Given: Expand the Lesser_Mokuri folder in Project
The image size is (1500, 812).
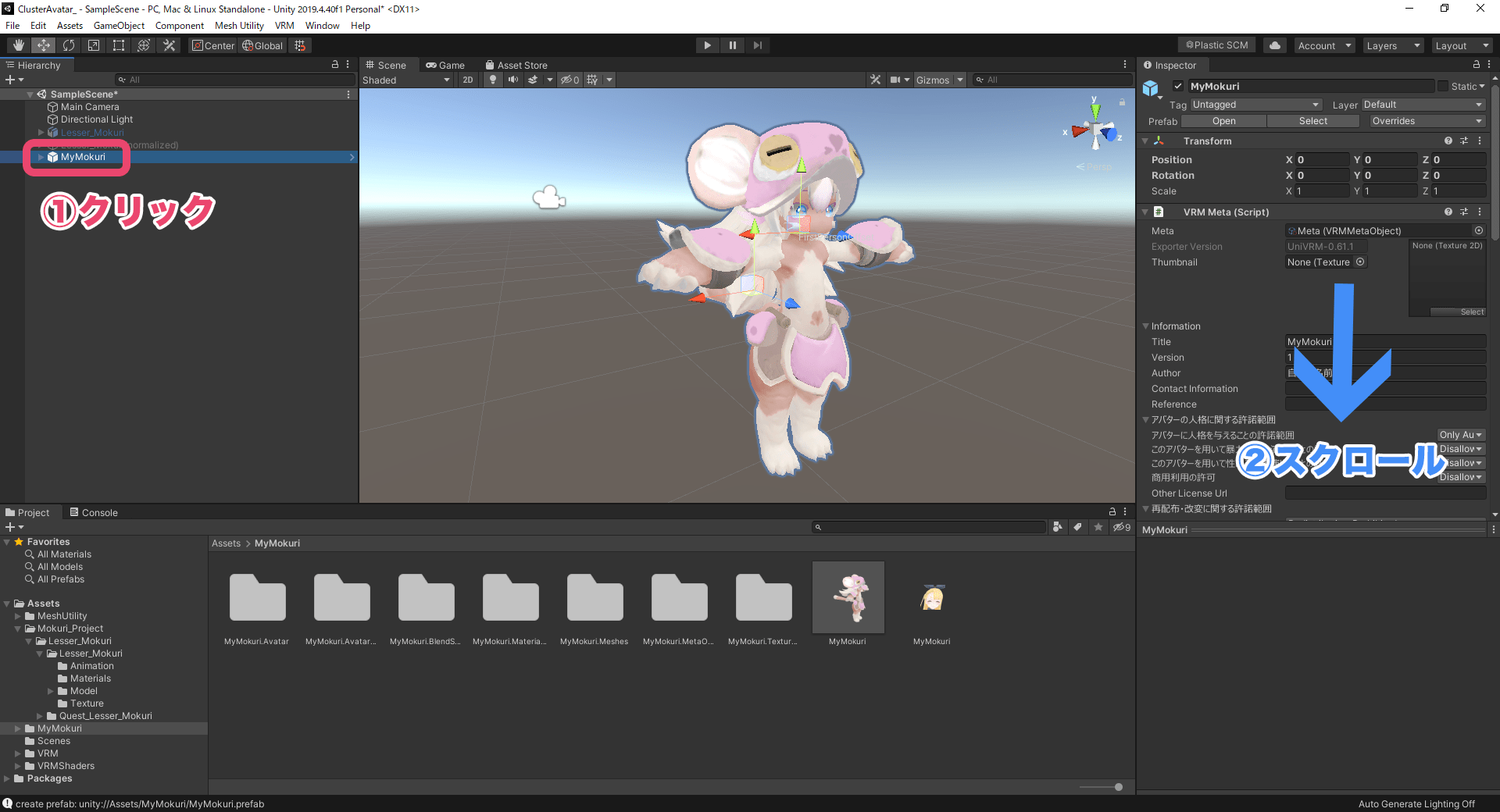Looking at the screenshot, I should point(30,640).
